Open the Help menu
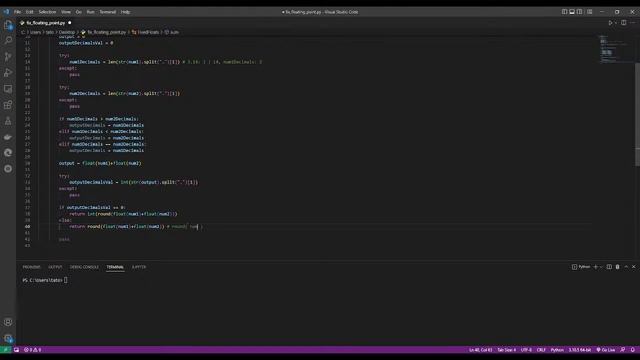This screenshot has width=640, height=360. click(126, 12)
